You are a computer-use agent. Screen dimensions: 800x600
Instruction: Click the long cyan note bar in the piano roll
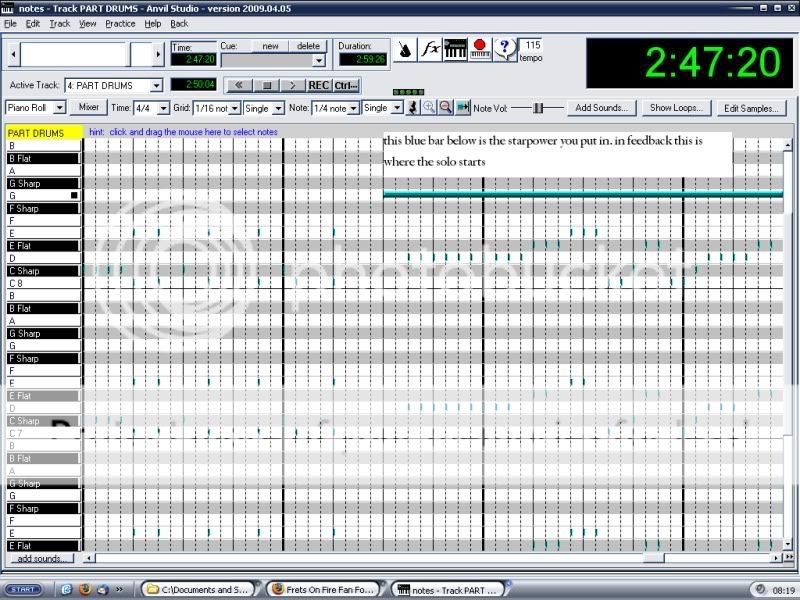pyautogui.click(x=583, y=194)
